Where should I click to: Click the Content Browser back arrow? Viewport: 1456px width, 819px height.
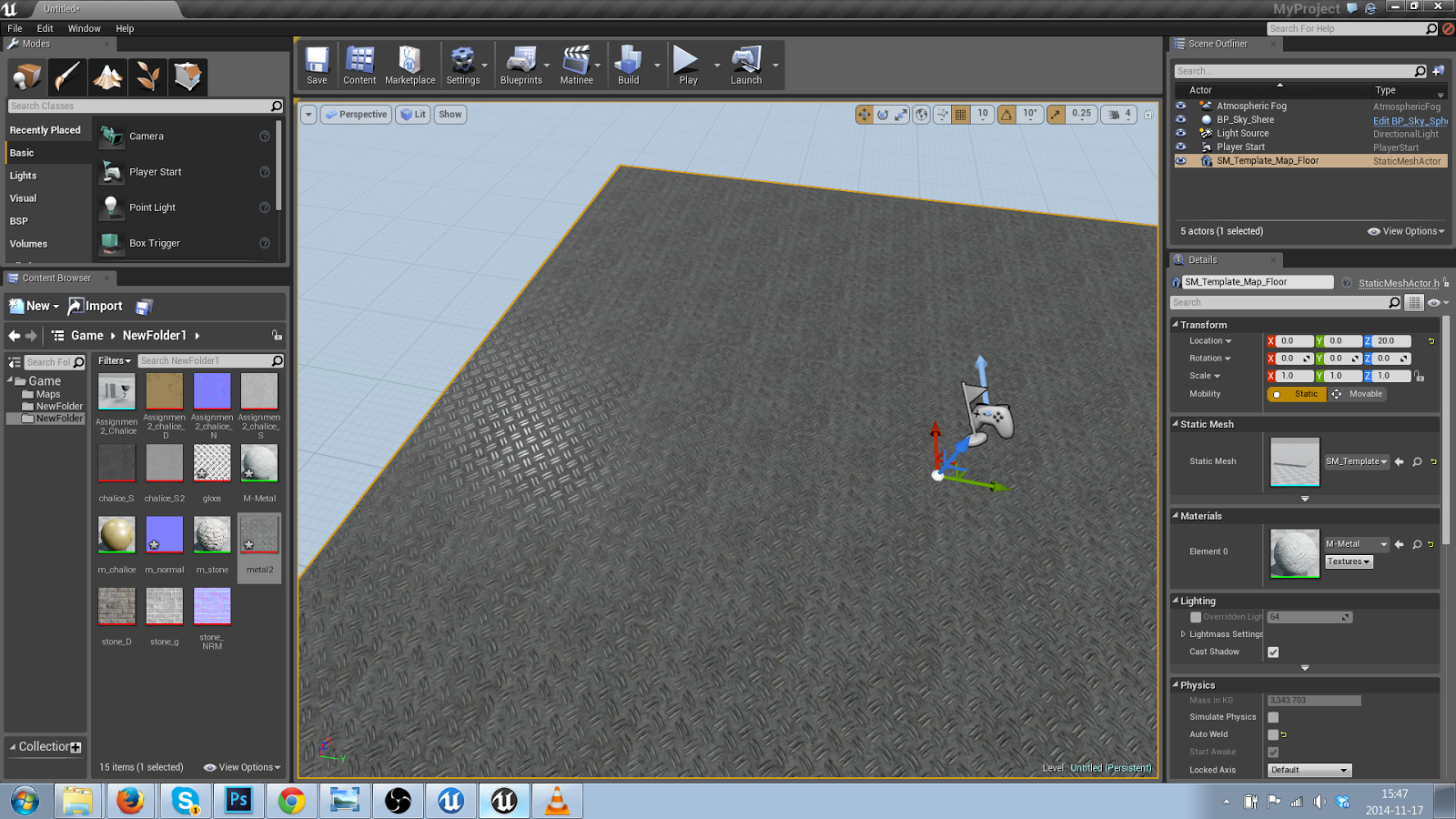point(15,336)
